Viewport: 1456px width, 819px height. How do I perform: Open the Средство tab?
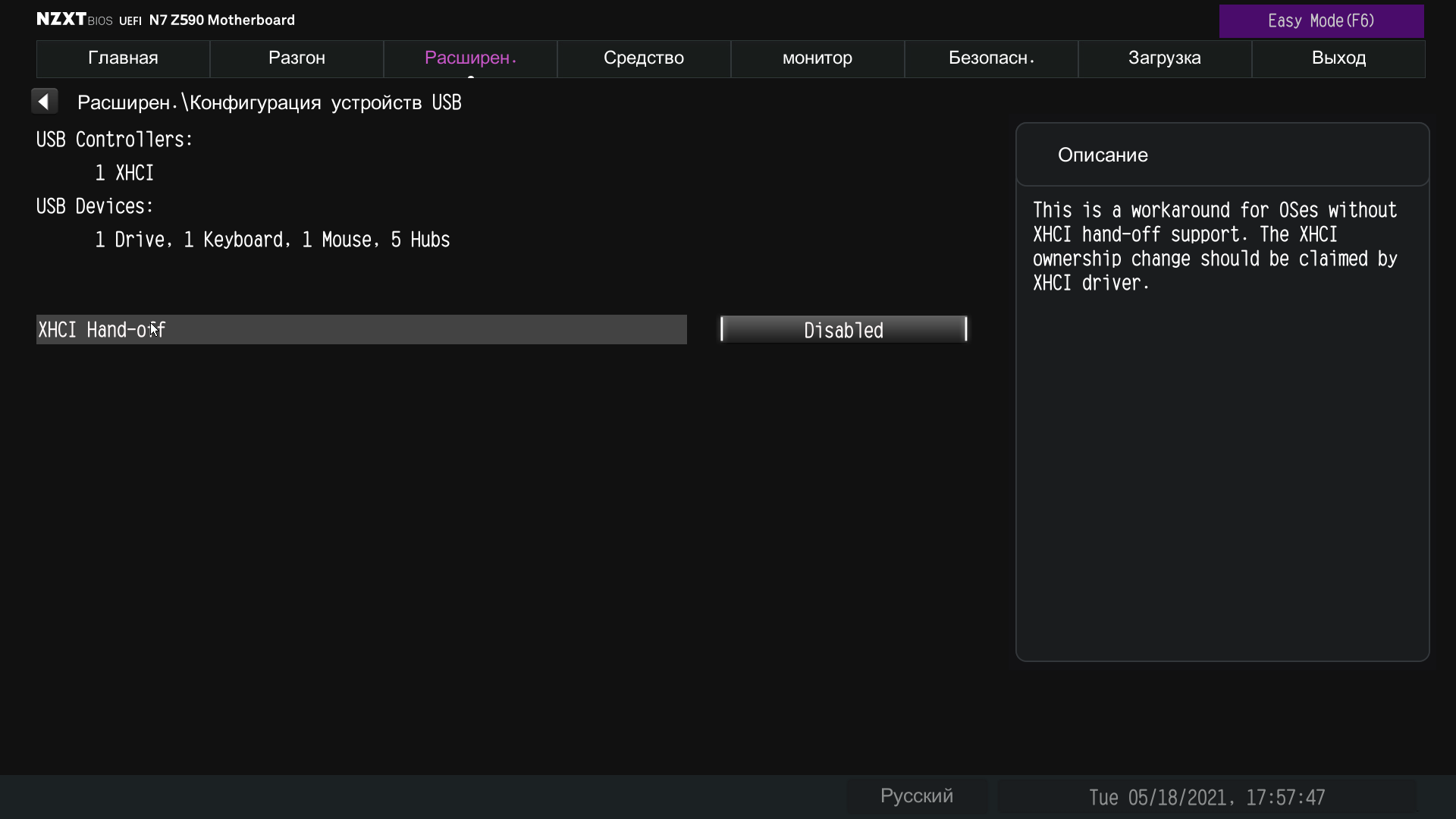[644, 58]
